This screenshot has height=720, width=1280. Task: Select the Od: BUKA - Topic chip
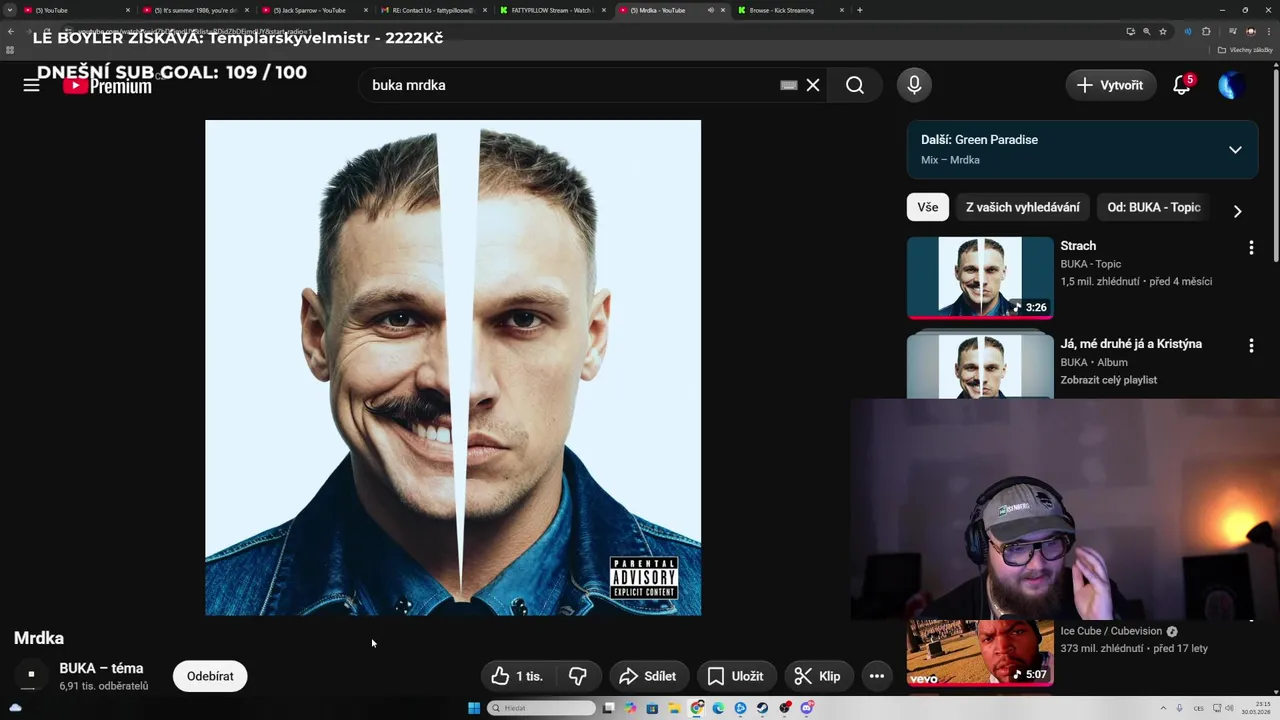coord(1153,207)
